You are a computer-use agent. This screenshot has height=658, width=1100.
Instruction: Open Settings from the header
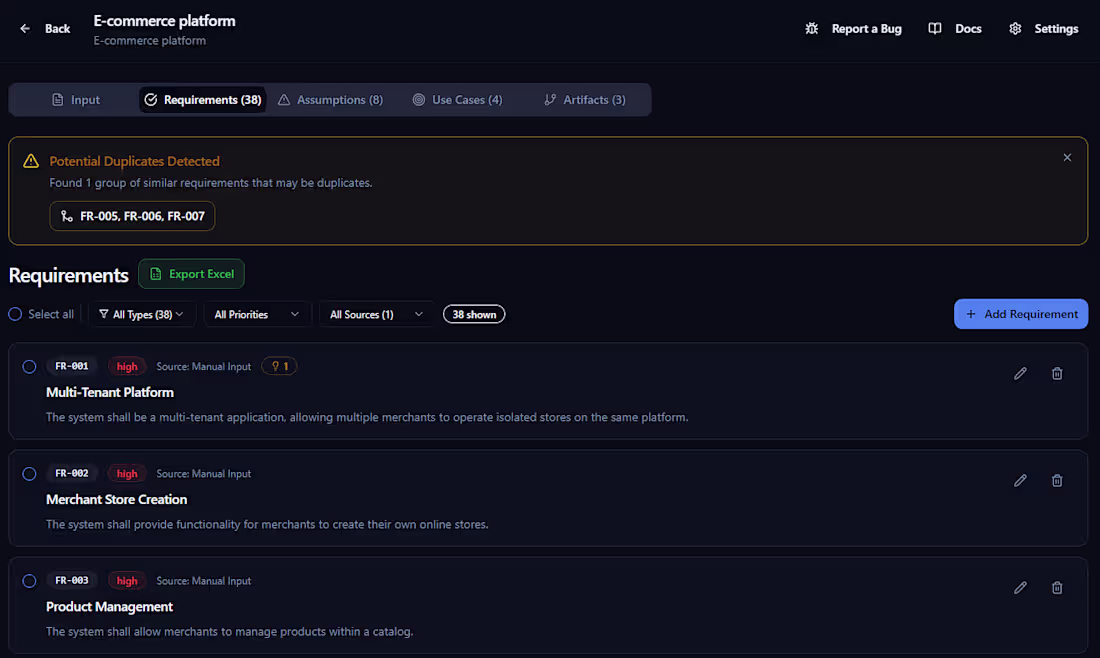[1056, 29]
